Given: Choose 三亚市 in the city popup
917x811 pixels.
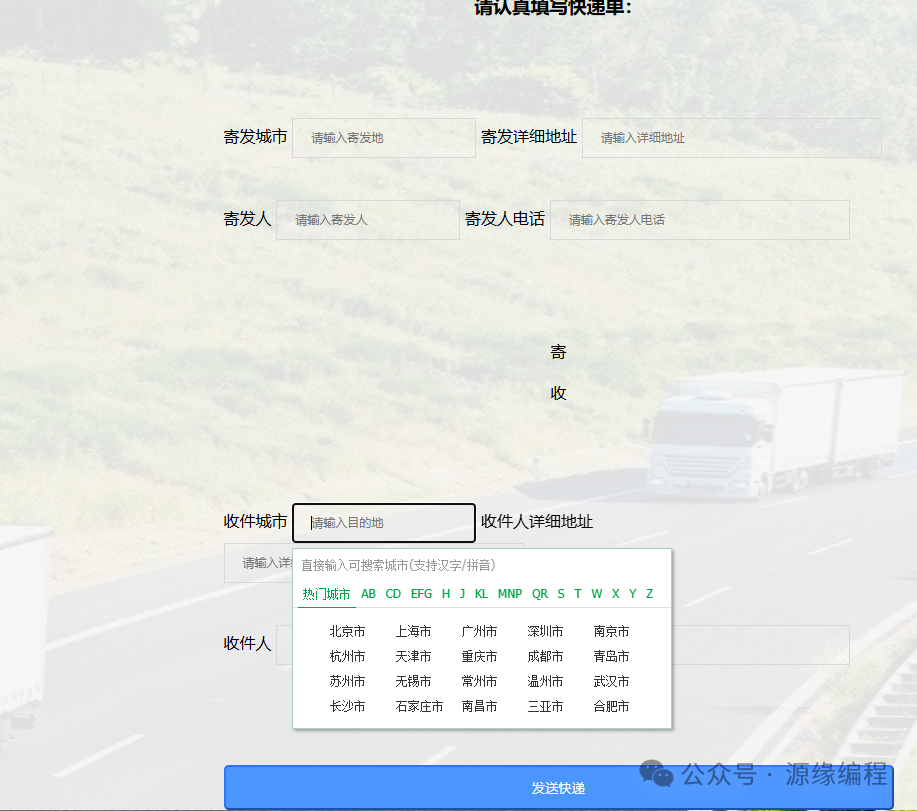Looking at the screenshot, I should click(x=545, y=706).
